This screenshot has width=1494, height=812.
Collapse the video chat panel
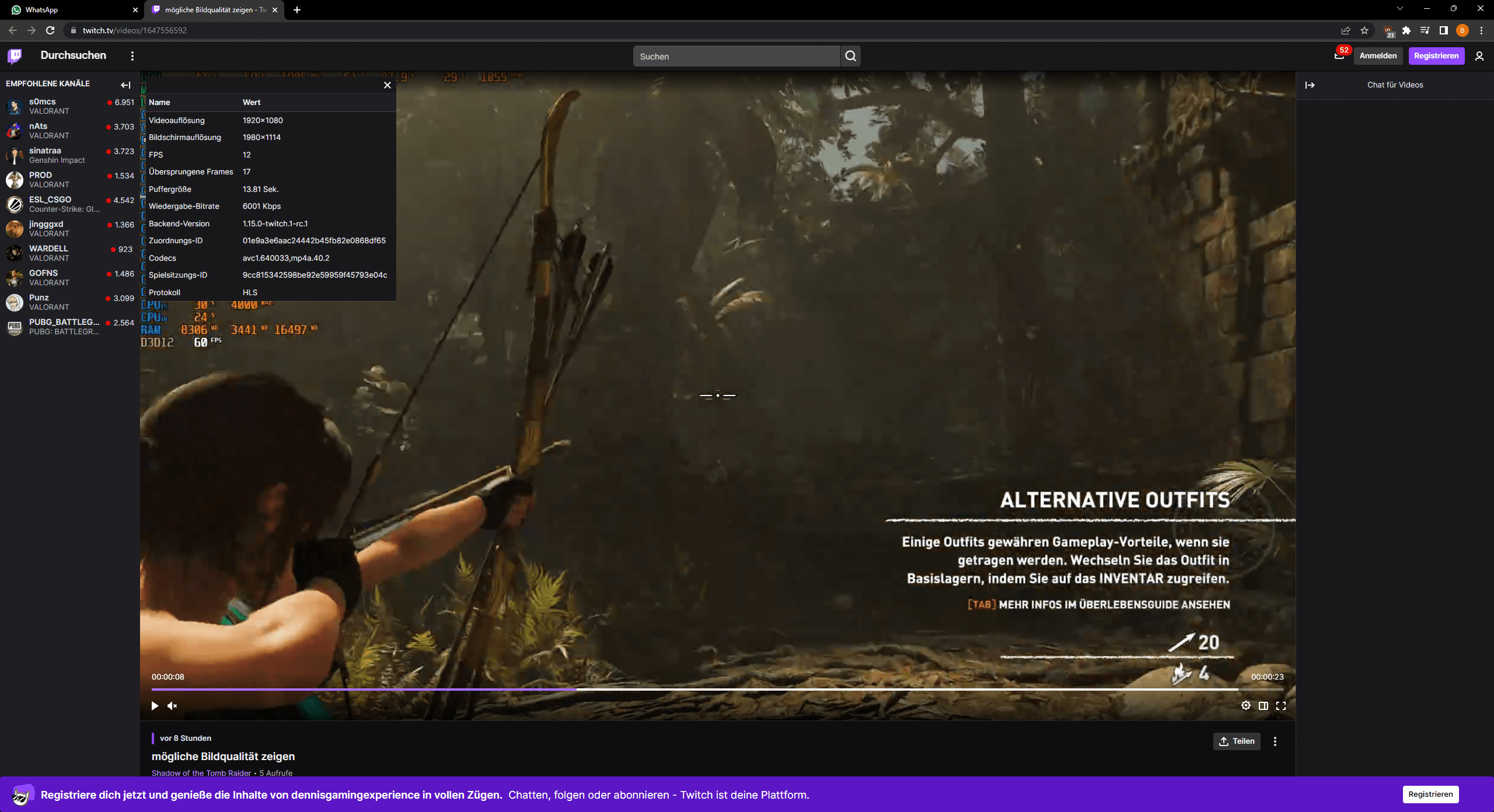tap(1310, 85)
